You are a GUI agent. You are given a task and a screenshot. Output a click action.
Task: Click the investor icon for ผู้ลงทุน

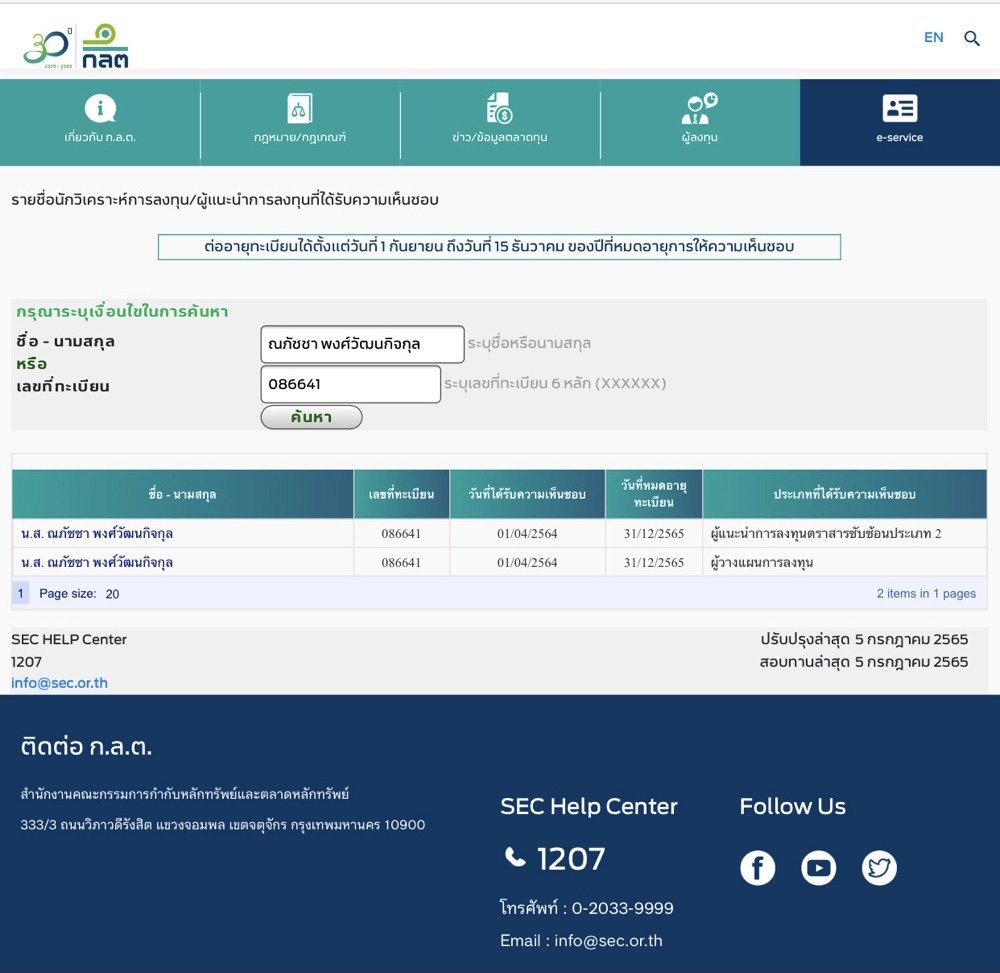pos(699,107)
